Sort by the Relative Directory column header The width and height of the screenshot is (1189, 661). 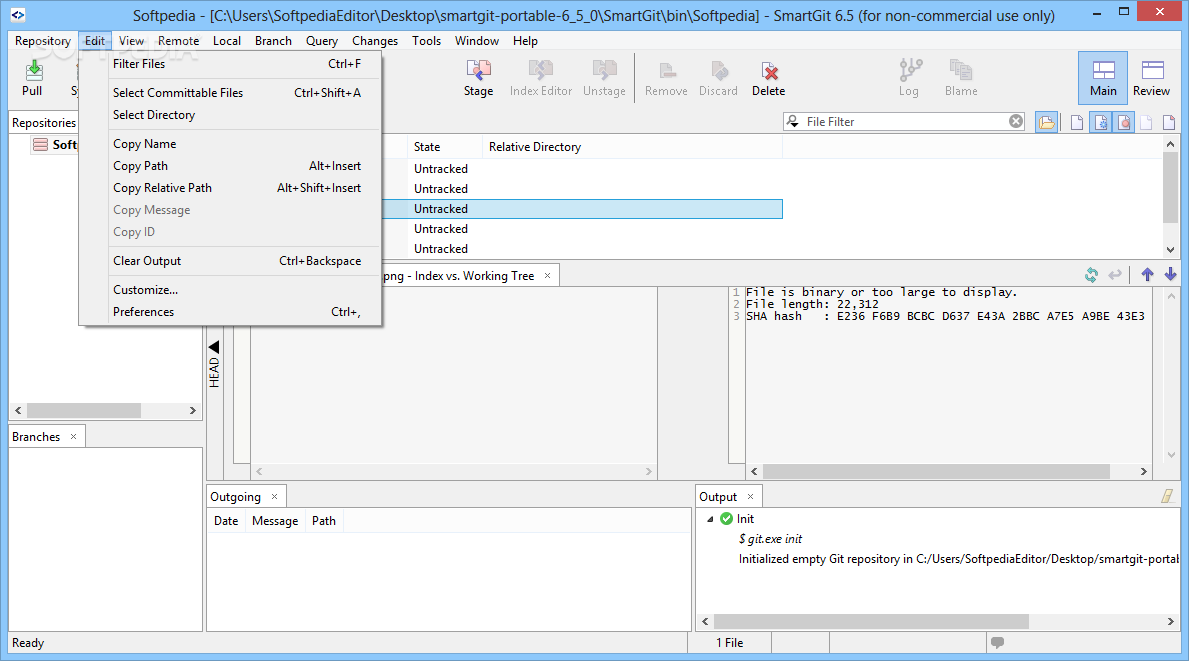(x=631, y=147)
